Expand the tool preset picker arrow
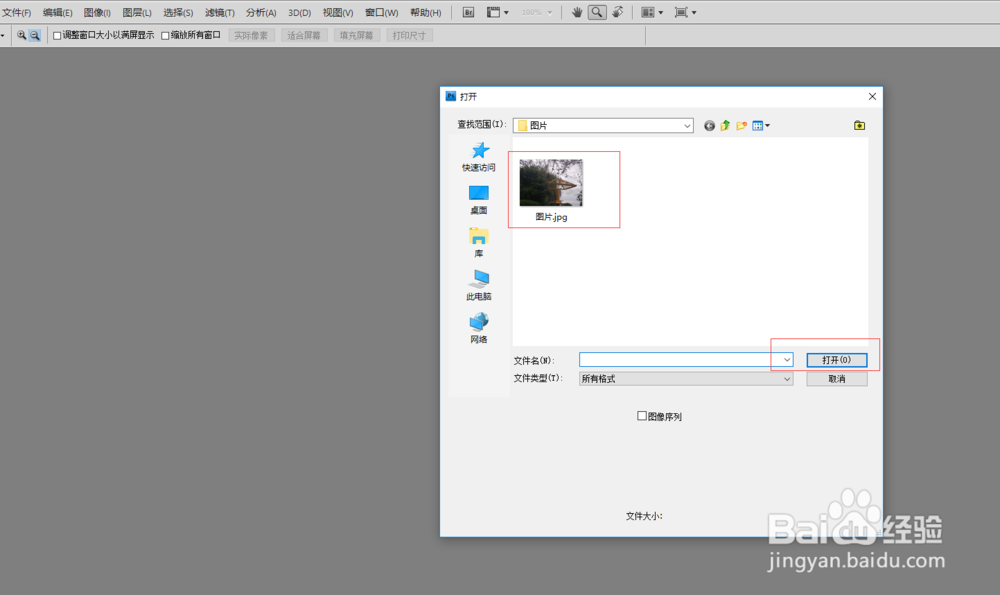The image size is (1000, 595). (x=3, y=35)
